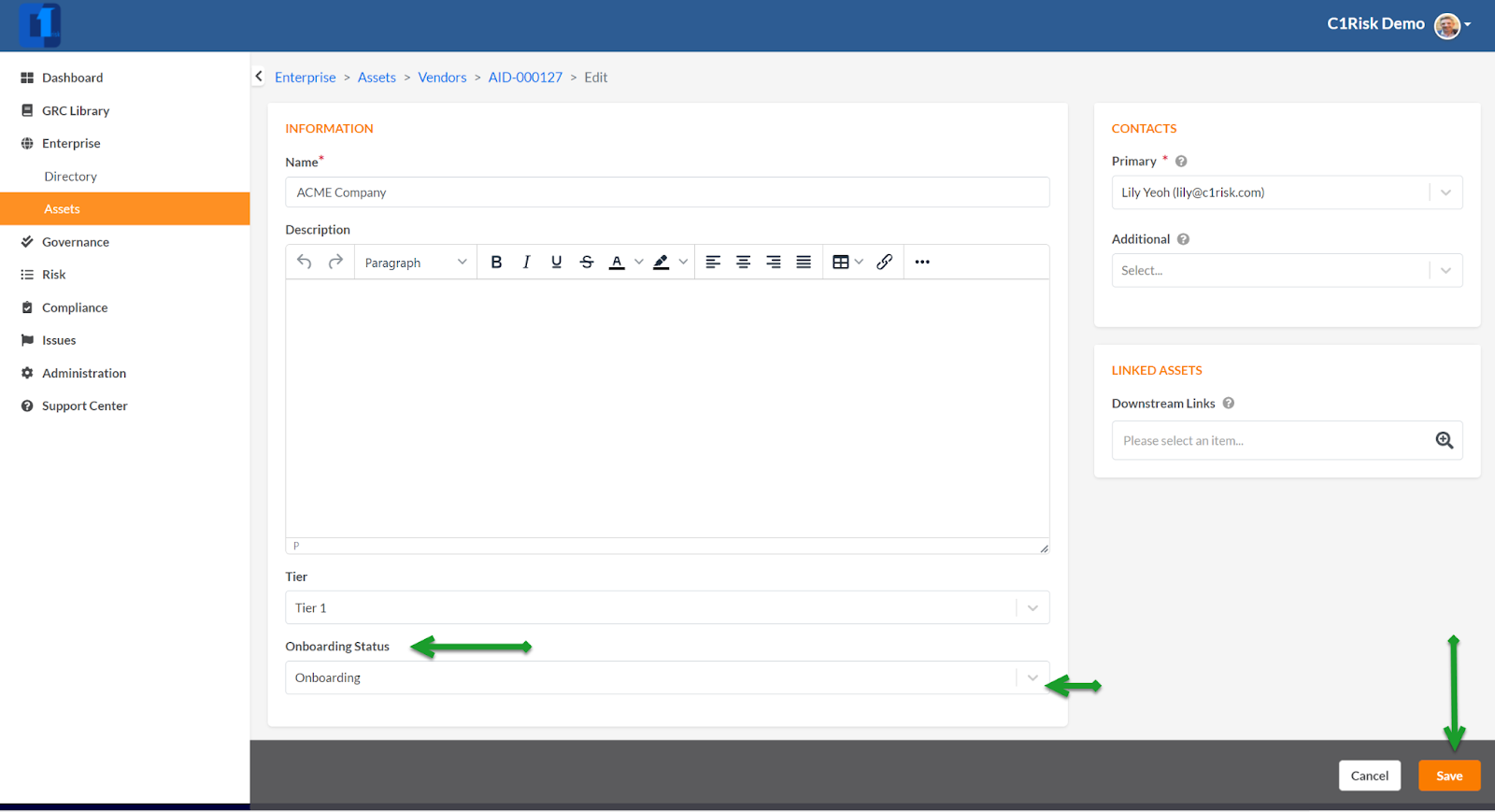Open the Paragraph style dropdown
This screenshot has height=812, width=1495.
pyautogui.click(x=416, y=263)
